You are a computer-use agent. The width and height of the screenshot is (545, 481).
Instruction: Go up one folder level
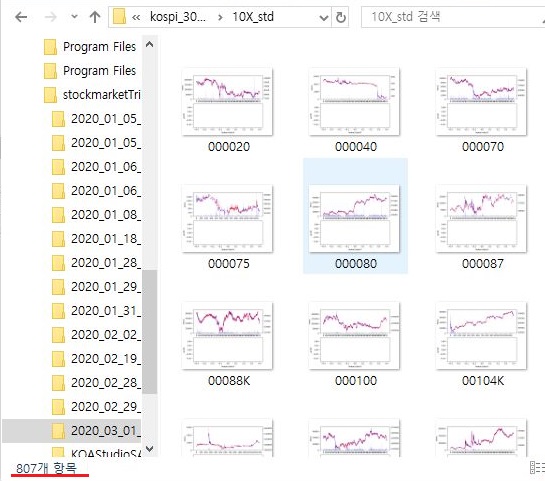tap(95, 17)
